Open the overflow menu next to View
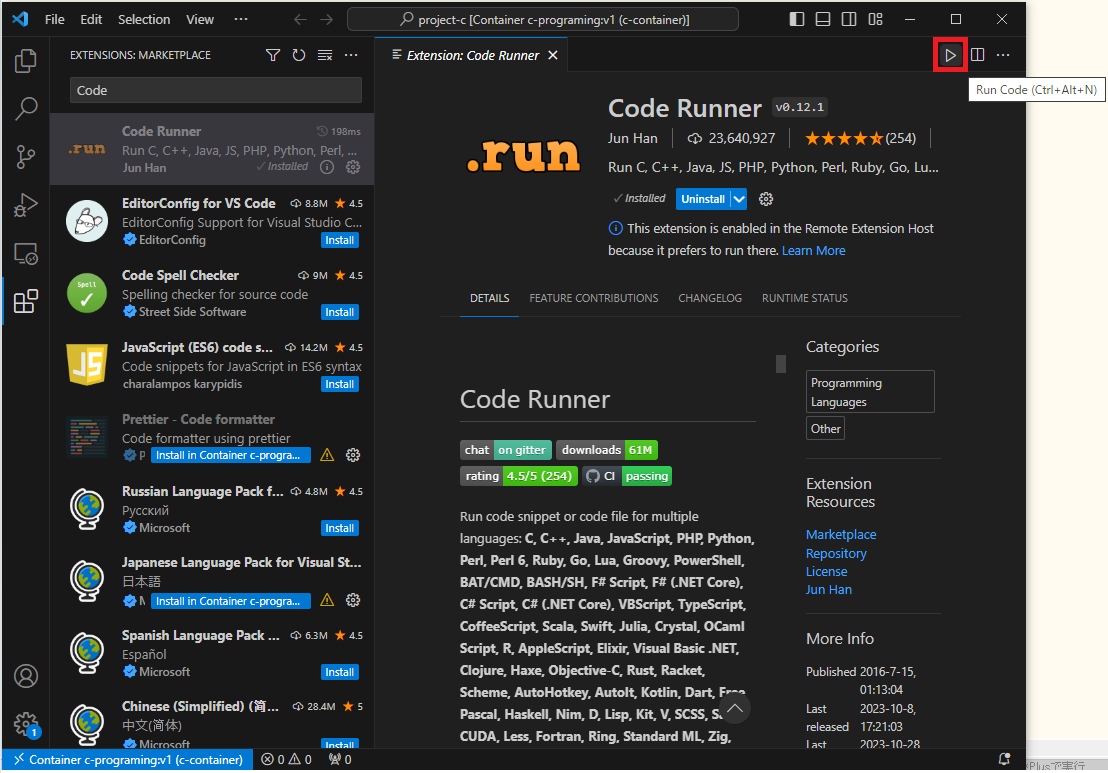Screen dimensions: 1108x773 (241, 19)
